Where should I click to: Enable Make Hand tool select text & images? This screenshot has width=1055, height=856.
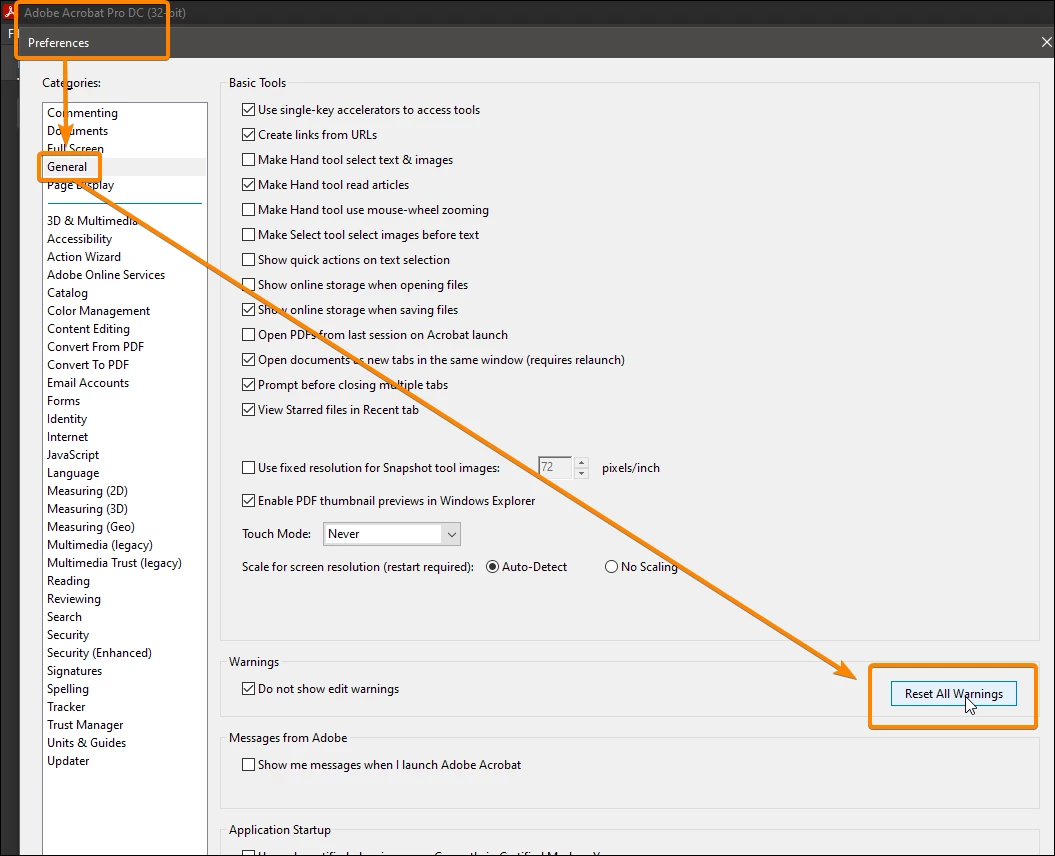point(248,159)
